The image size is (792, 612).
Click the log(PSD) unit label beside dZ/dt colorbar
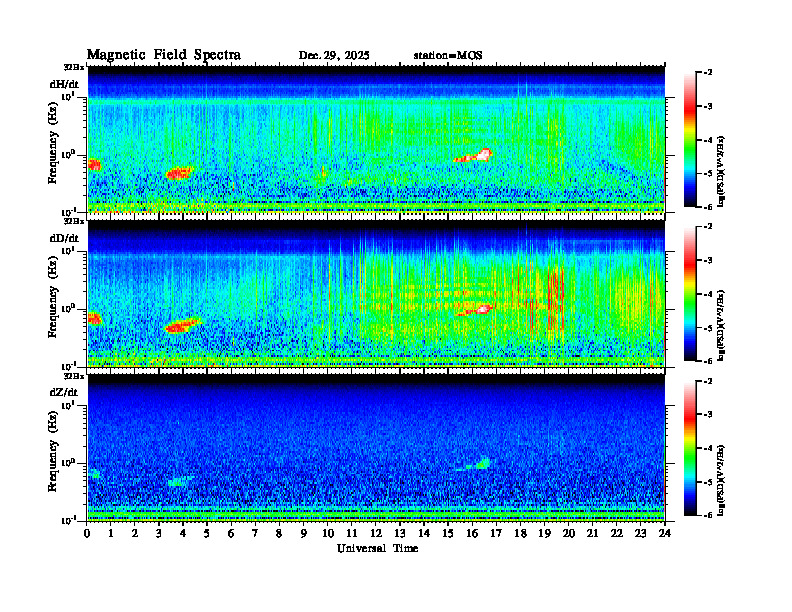click(721, 480)
